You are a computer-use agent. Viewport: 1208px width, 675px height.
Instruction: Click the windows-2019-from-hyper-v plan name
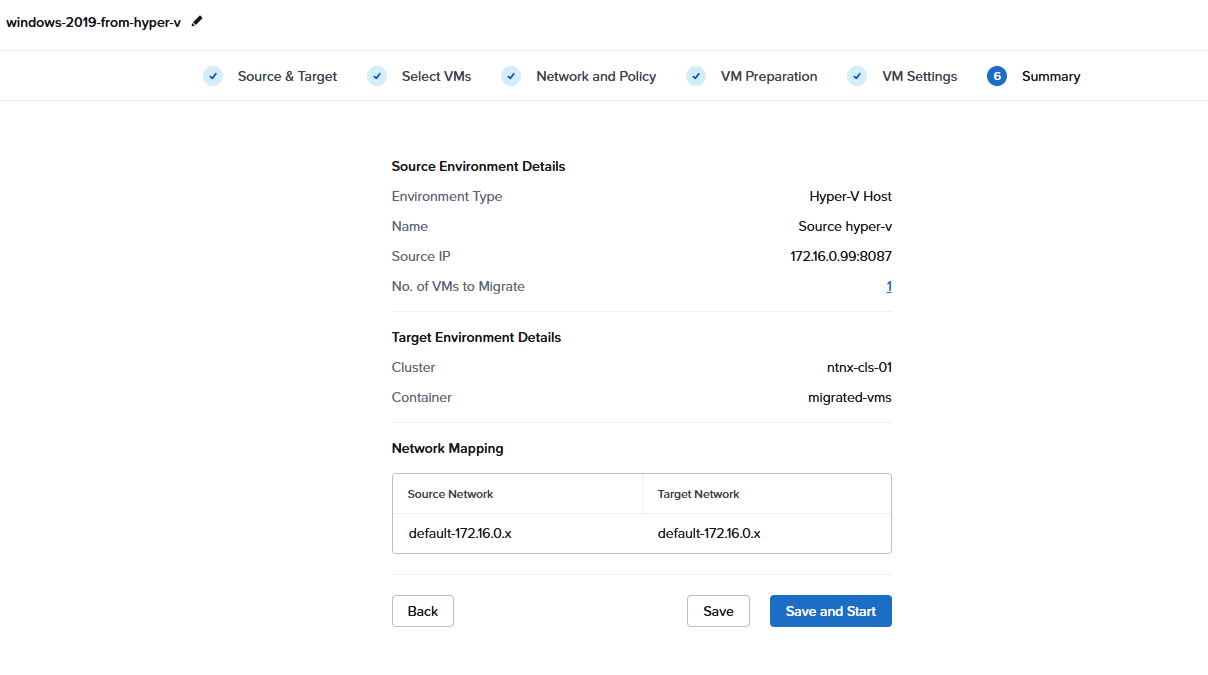tap(93, 22)
